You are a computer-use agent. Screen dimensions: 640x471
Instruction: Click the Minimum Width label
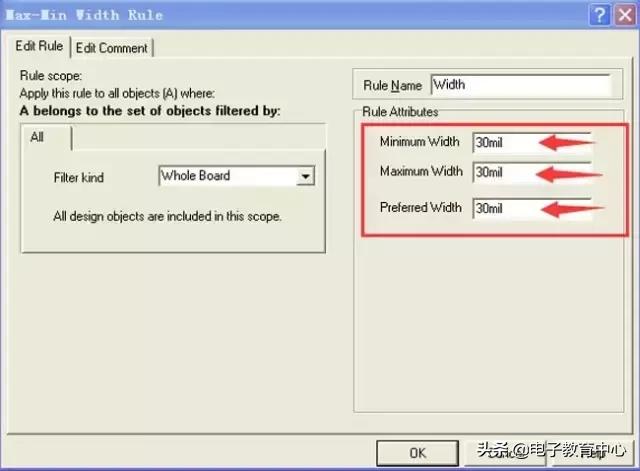coord(419,142)
